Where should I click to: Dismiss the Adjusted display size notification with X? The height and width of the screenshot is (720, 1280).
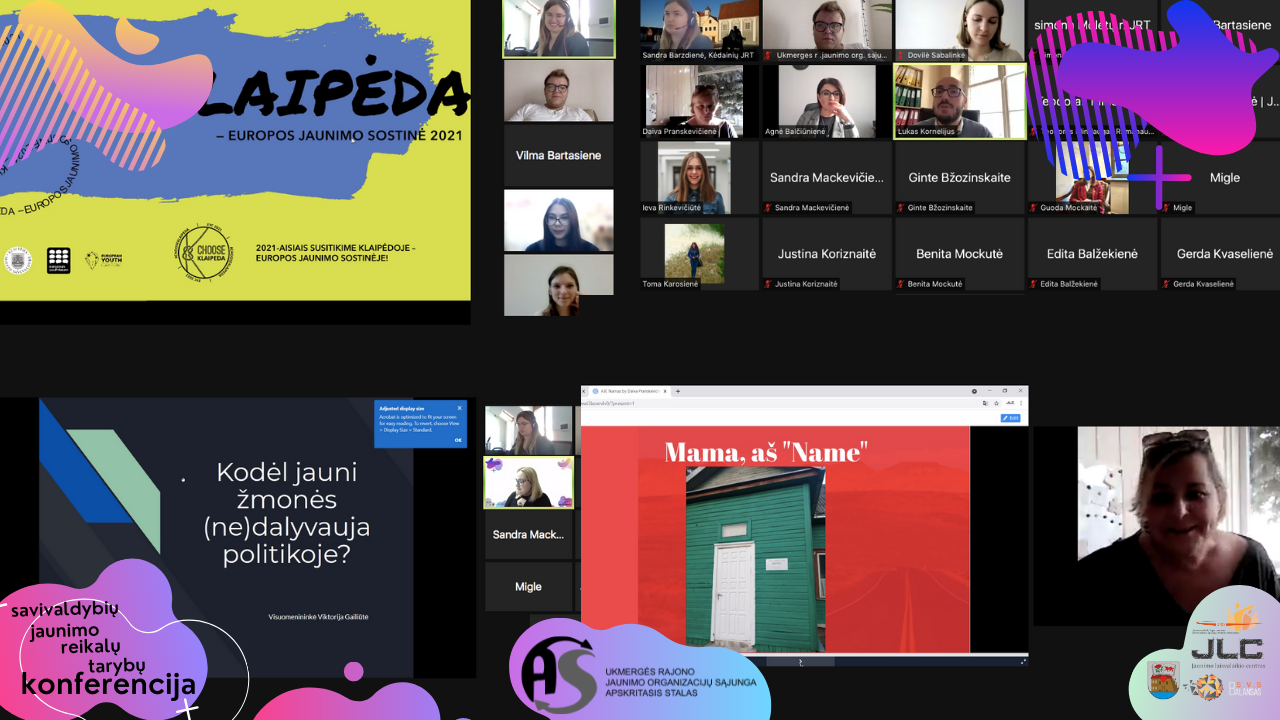[x=460, y=408]
